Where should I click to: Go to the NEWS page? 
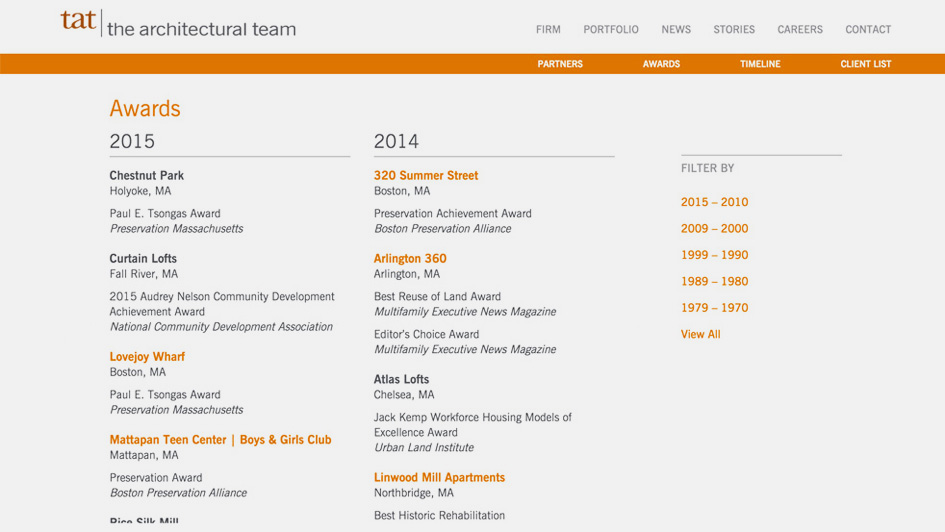676,30
